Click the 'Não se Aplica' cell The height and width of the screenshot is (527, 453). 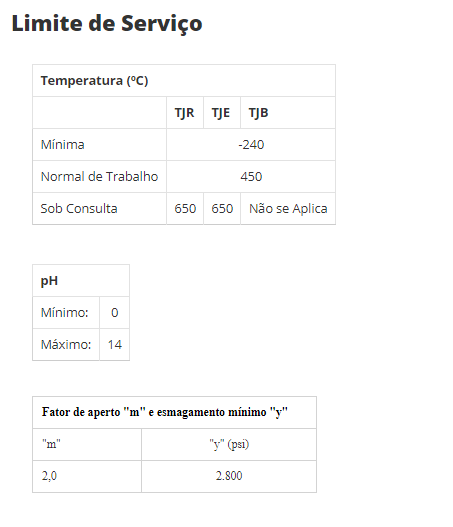click(288, 209)
